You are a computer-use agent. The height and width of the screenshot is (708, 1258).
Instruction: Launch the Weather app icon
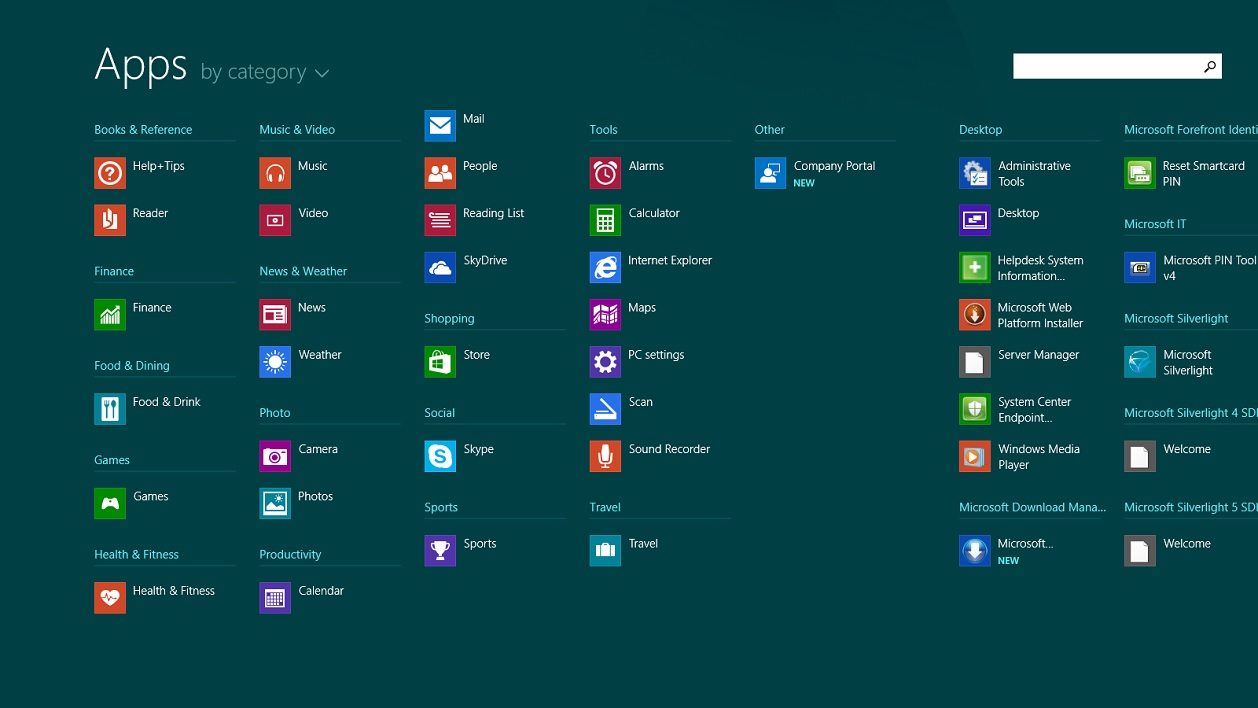tap(275, 362)
